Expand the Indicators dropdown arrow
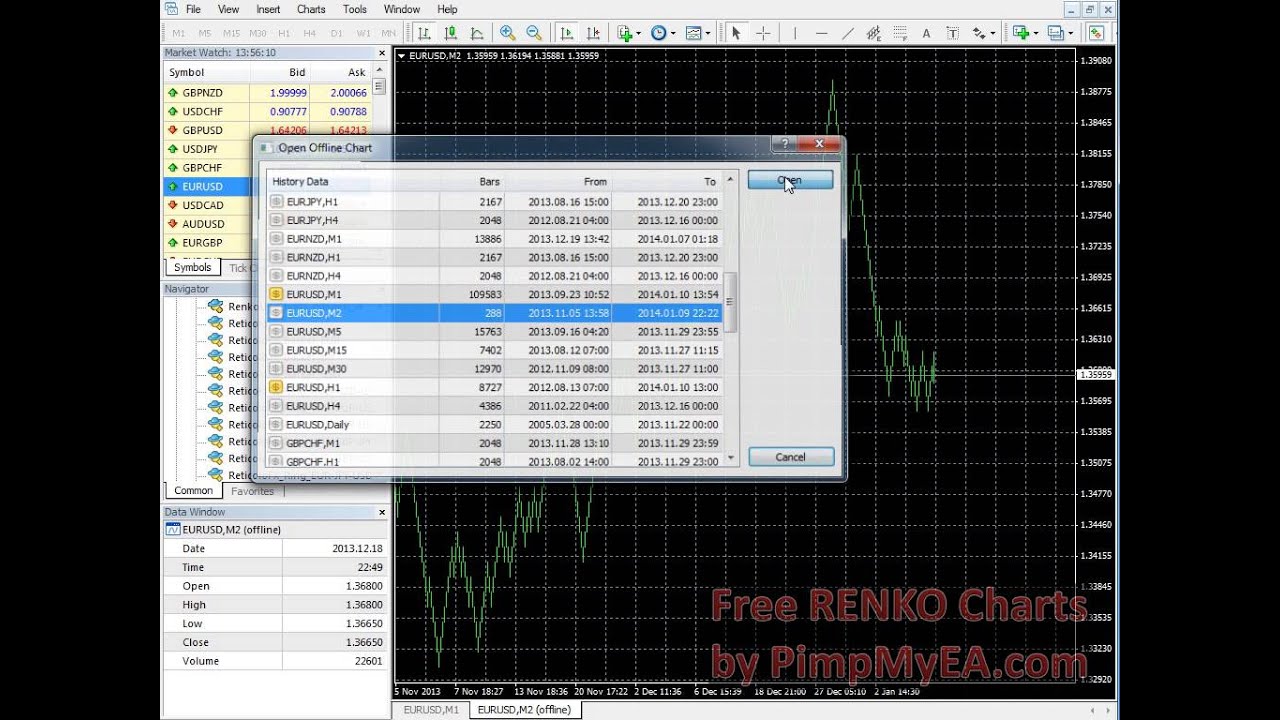This screenshot has width=1280, height=720. pos(639,33)
